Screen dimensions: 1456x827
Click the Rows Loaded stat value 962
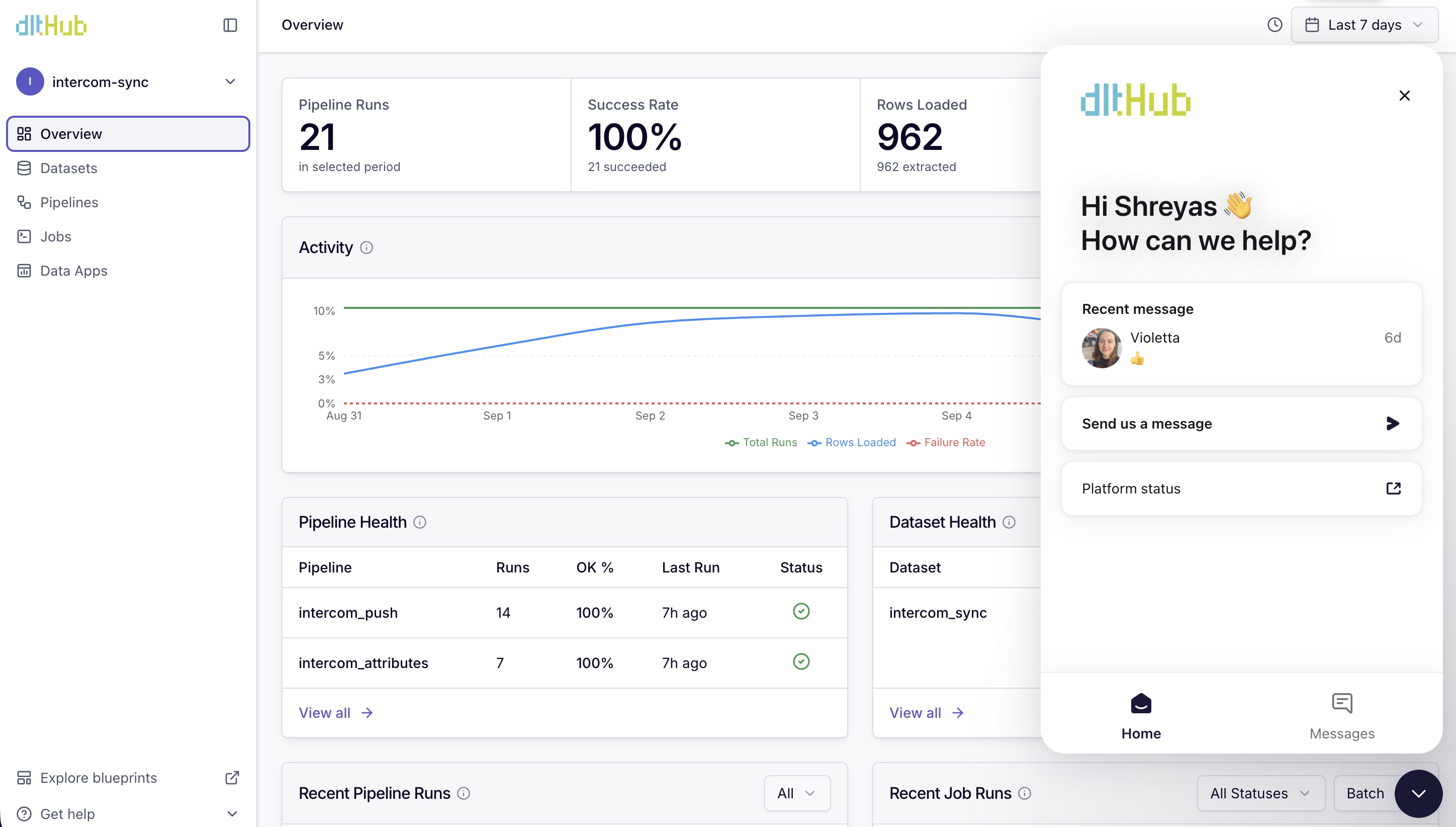click(909, 137)
